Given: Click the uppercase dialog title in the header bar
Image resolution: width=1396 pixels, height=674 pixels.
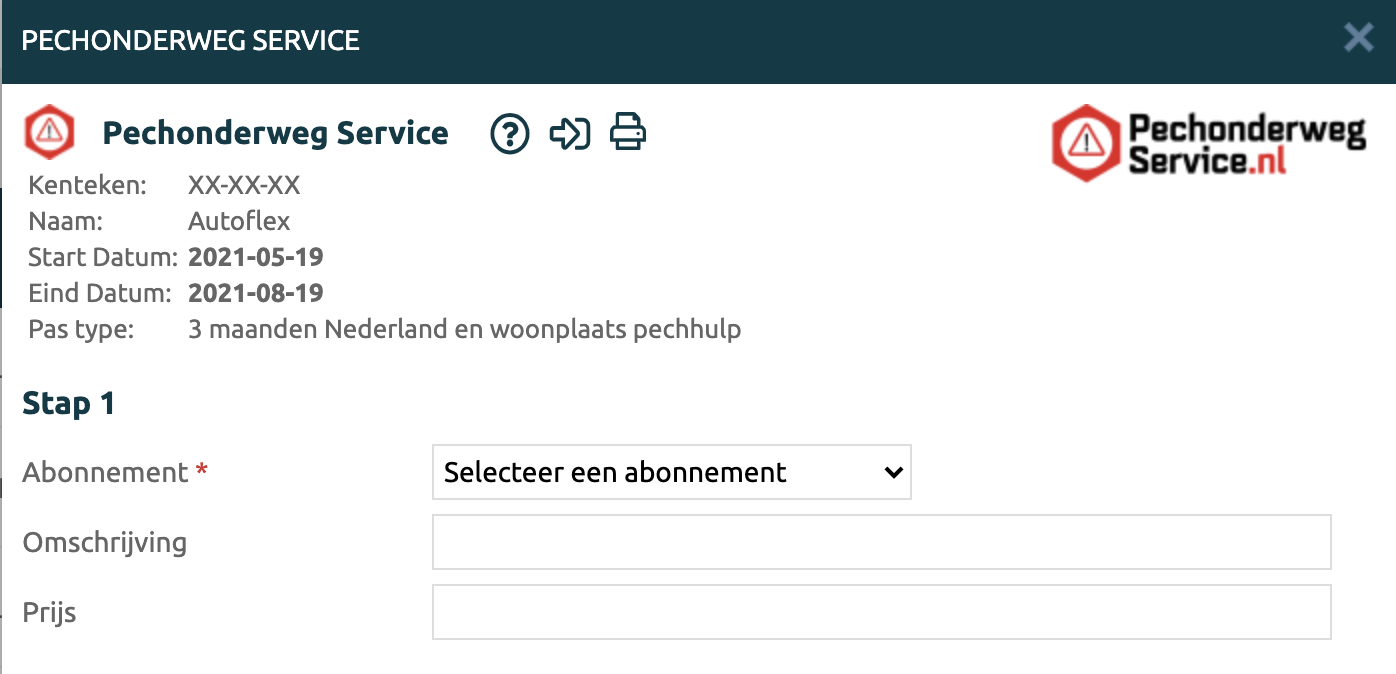Looking at the screenshot, I should coord(190,41).
